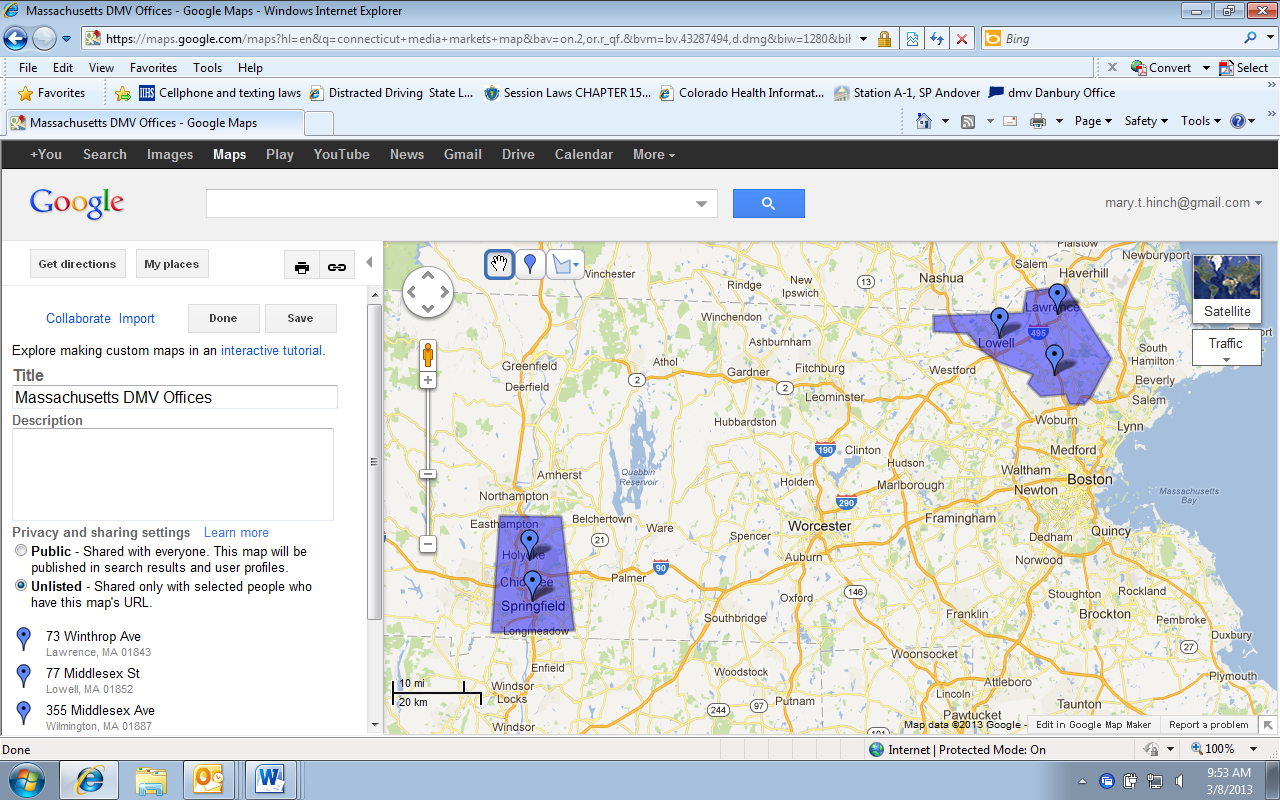Zoom out with the map minus button
Image resolution: width=1280 pixels, height=800 pixels.
coord(428,544)
